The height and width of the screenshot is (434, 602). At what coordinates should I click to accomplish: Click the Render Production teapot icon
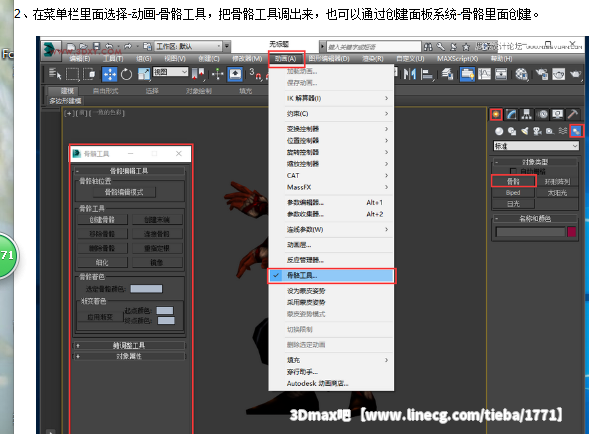(575, 74)
